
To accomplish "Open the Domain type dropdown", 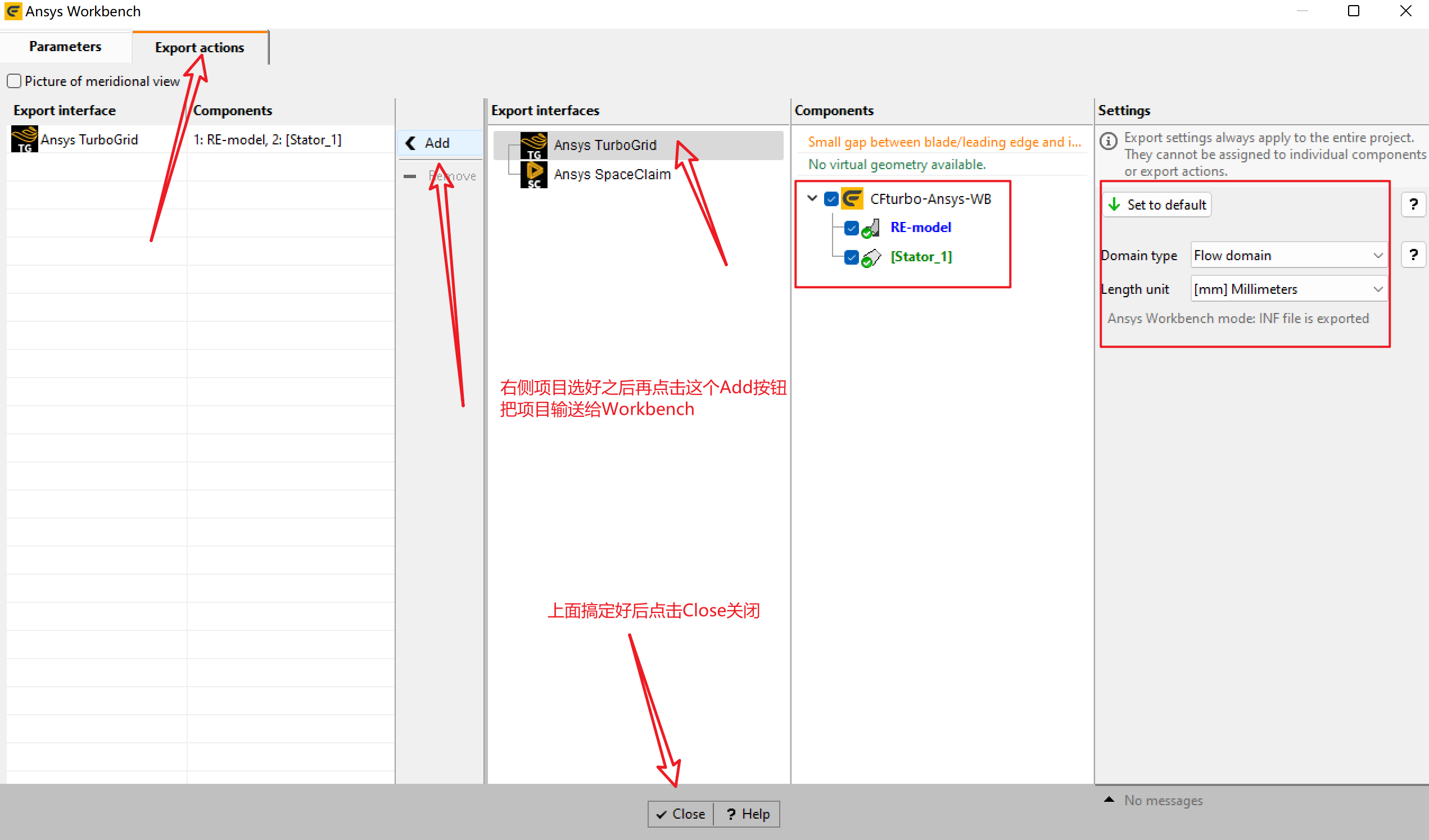I will coord(1288,256).
